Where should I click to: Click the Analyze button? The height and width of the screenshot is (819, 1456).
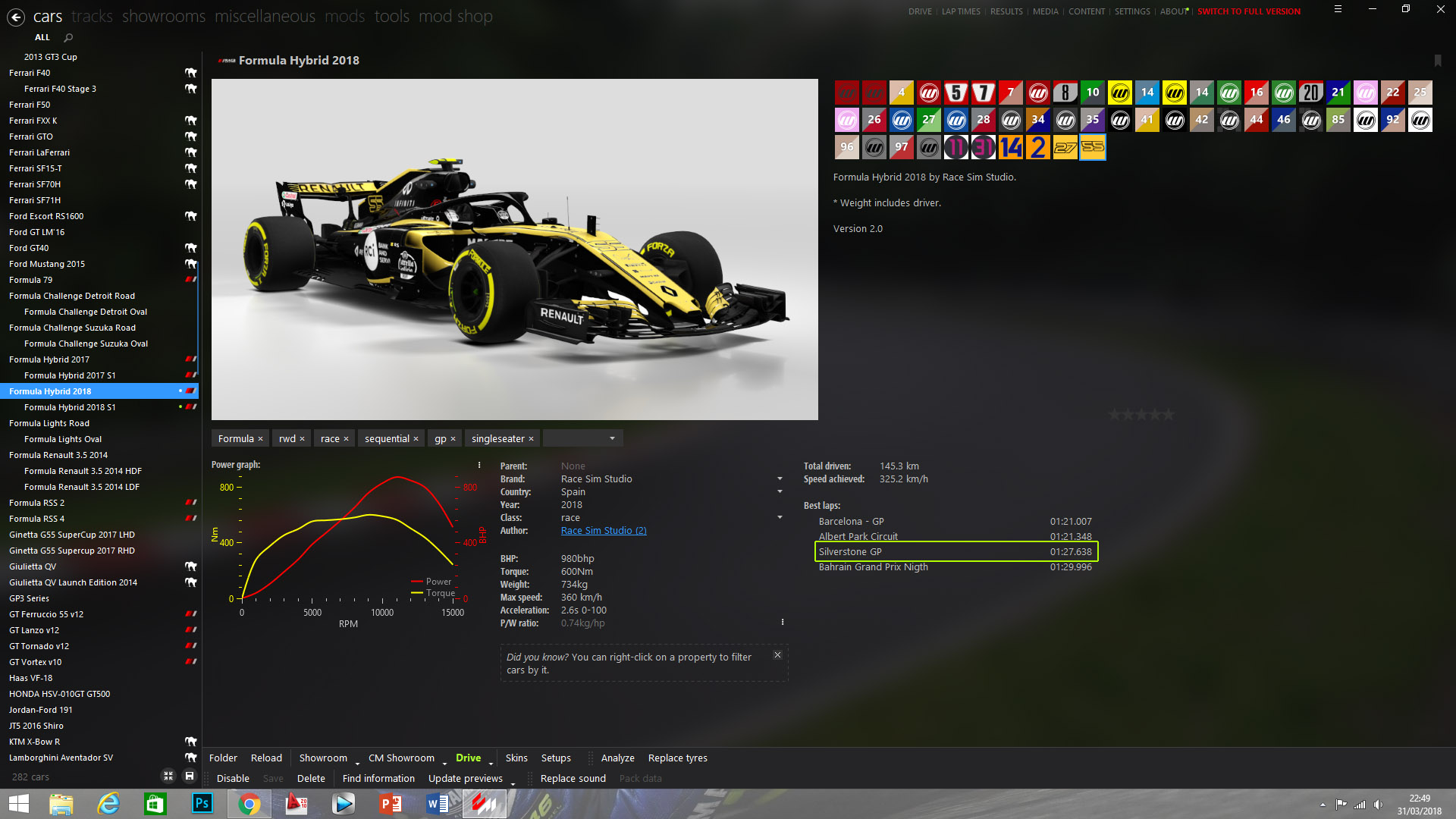617,758
